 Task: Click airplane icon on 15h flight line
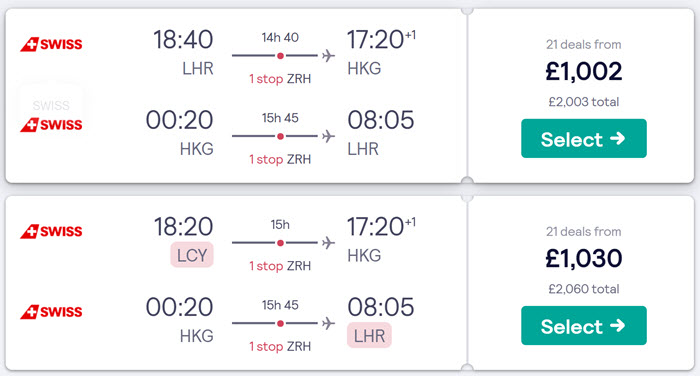328,243
